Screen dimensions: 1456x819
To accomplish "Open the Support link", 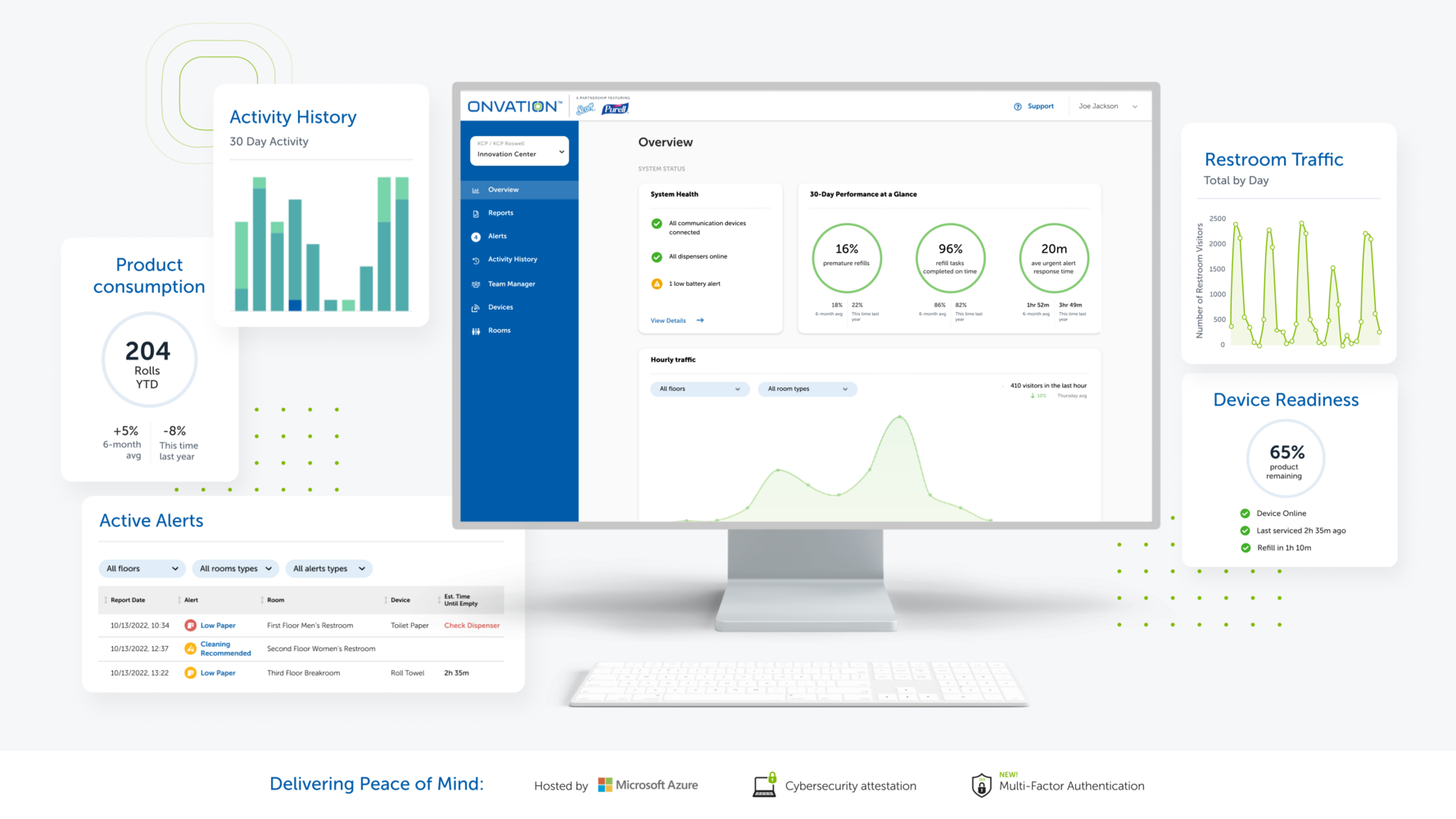I will point(1040,106).
